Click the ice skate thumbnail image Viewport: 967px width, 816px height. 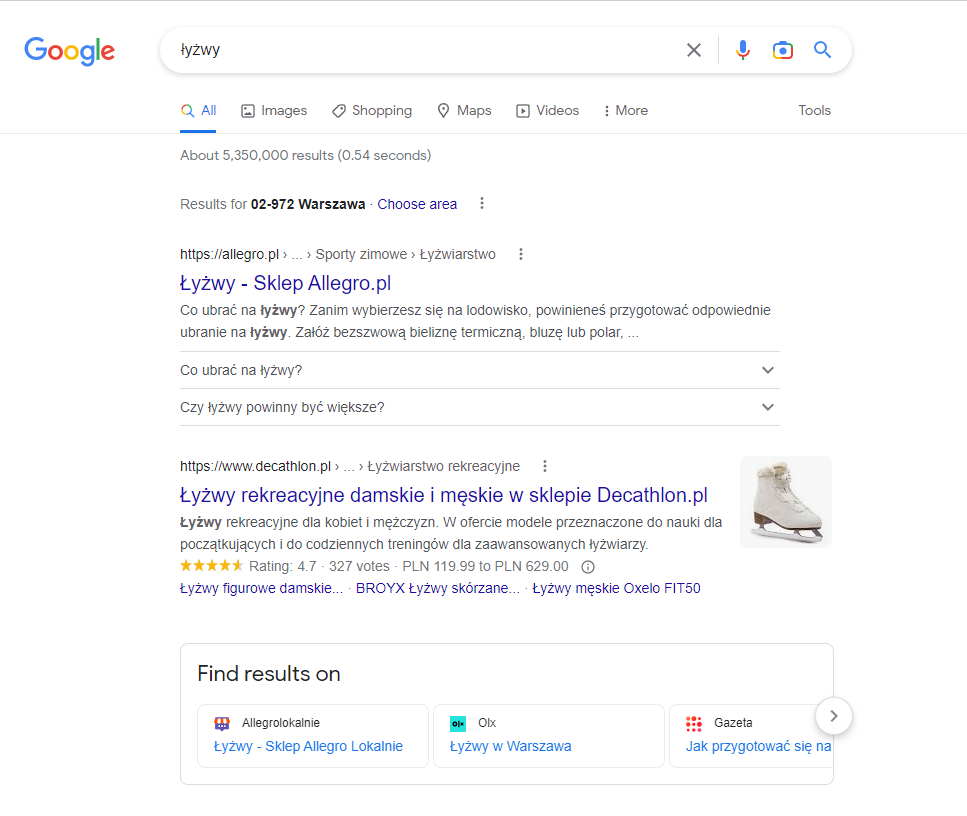coord(786,502)
